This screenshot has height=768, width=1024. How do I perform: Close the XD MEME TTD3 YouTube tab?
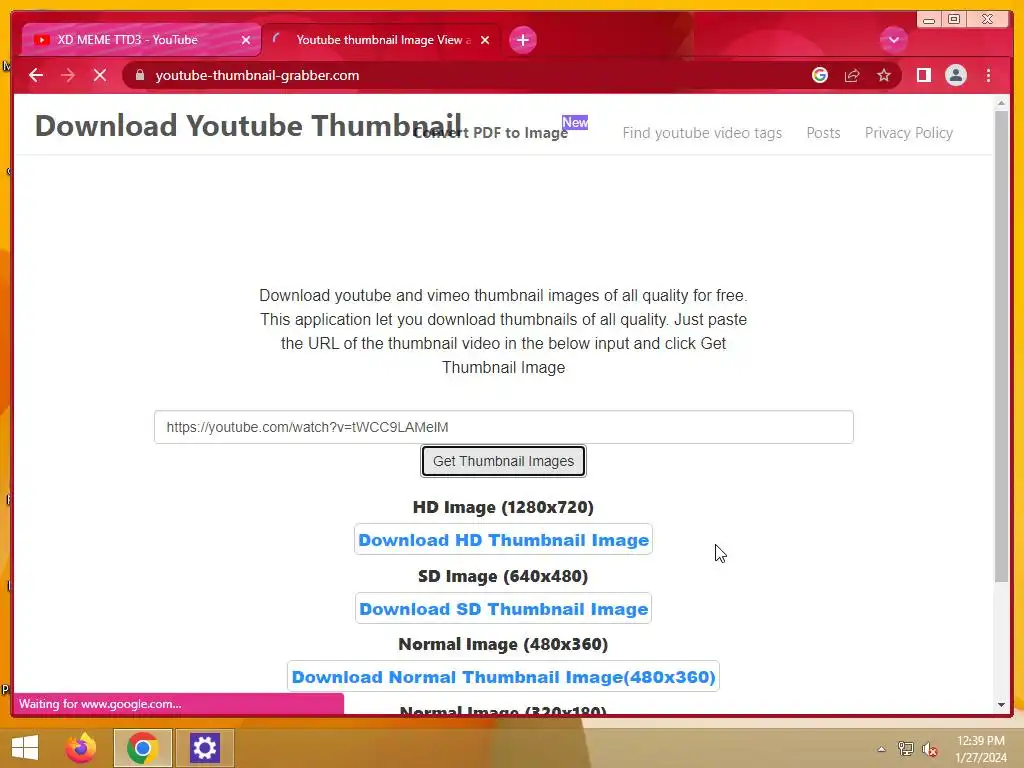click(246, 40)
